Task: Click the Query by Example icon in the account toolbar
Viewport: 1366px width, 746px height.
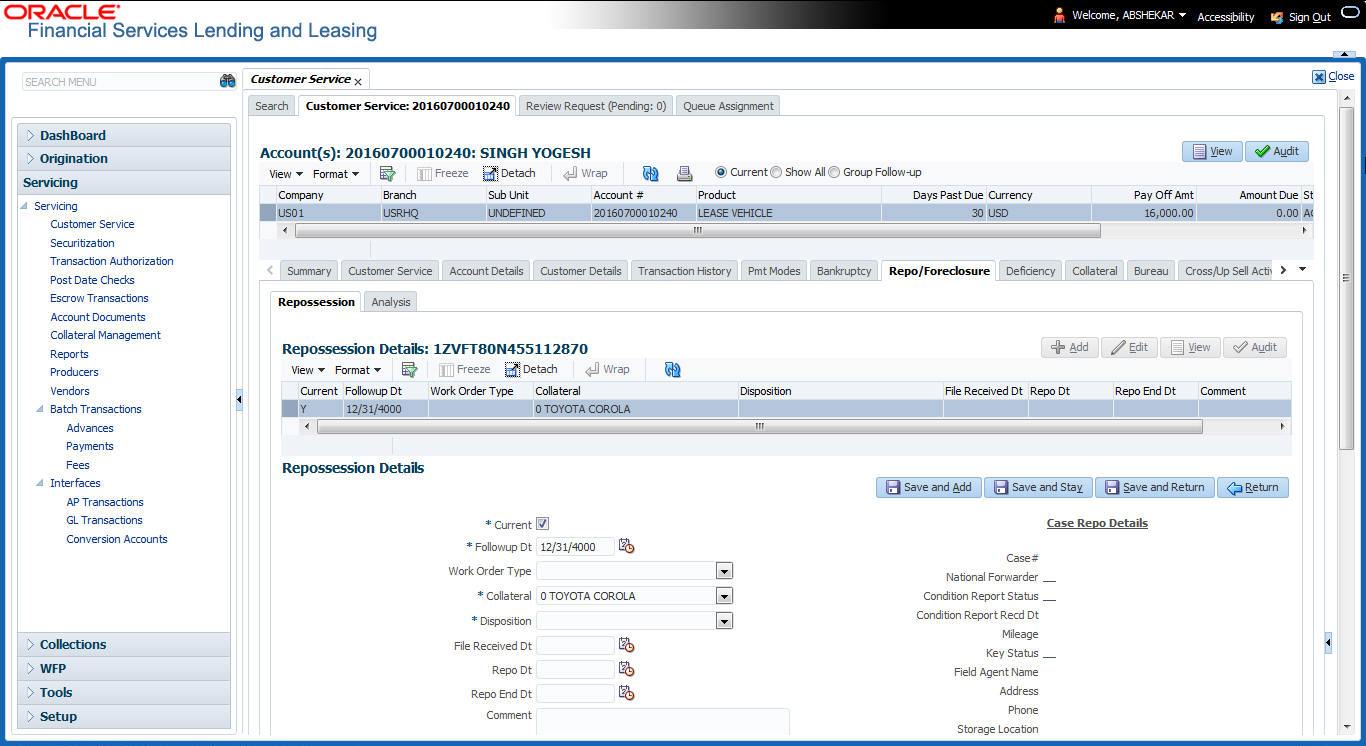Action: click(x=387, y=173)
